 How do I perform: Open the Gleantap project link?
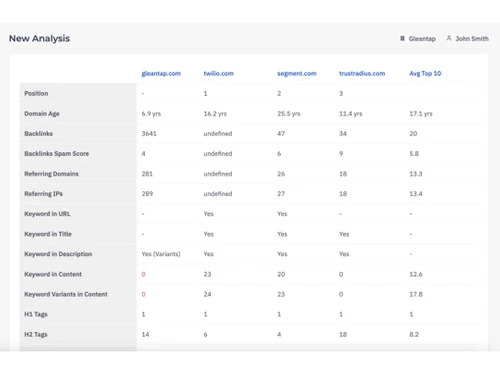(422, 39)
